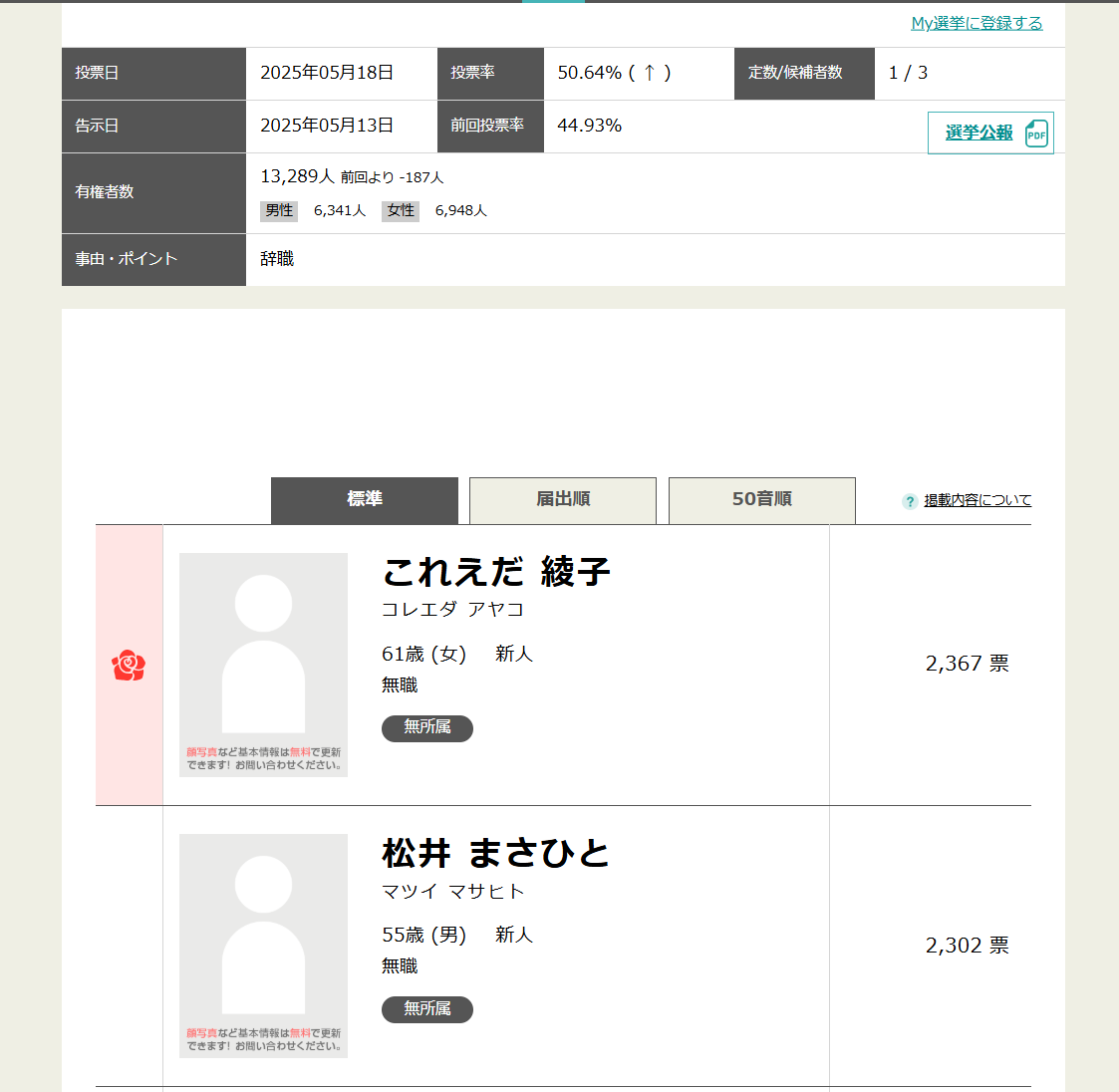1119x1092 pixels.
Task: Open the 選挙公報 PDF button
Action: (x=990, y=133)
